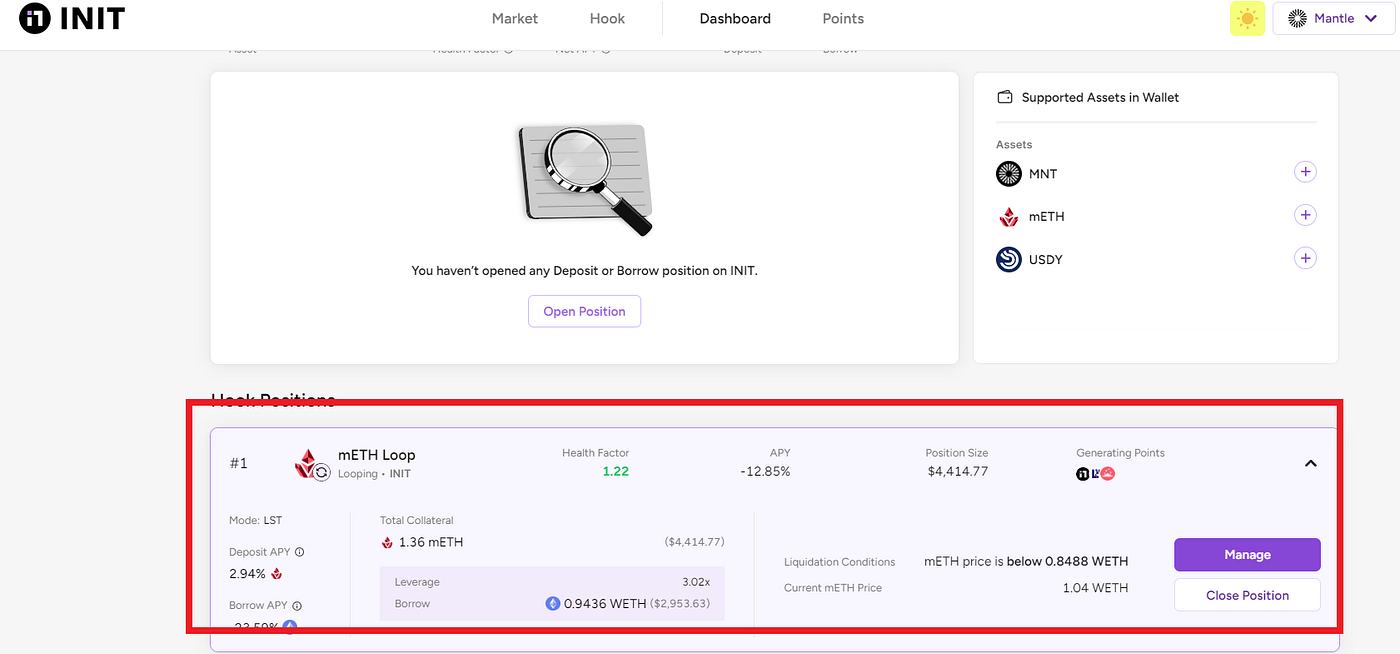Click the mETH Loop strategy icon

coord(311,464)
